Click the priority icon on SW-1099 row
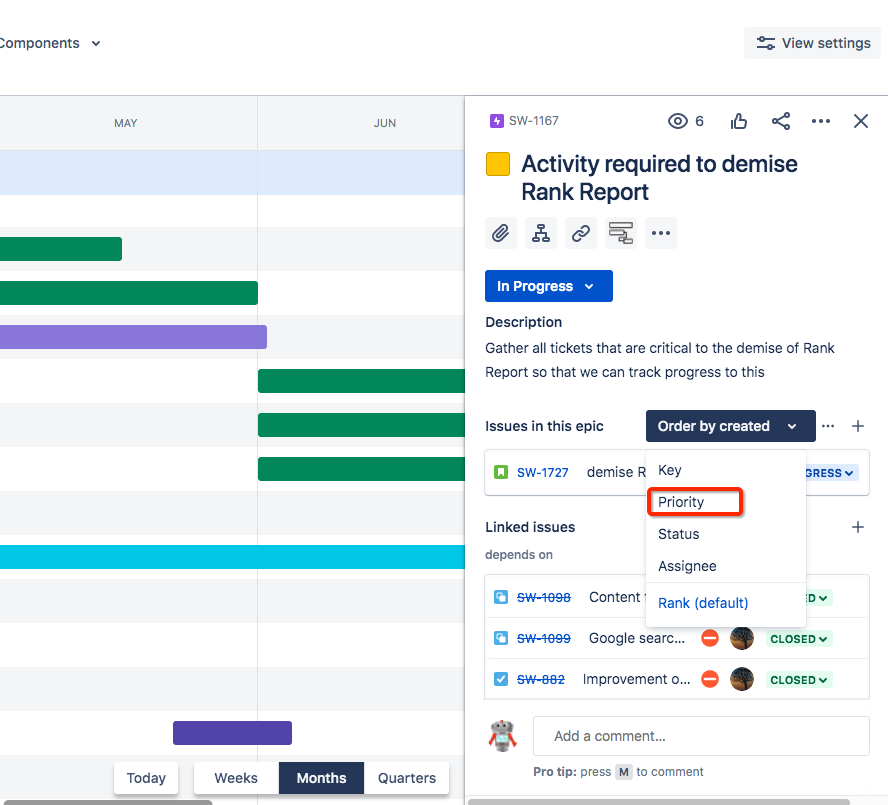This screenshot has height=805, width=888. [x=710, y=638]
